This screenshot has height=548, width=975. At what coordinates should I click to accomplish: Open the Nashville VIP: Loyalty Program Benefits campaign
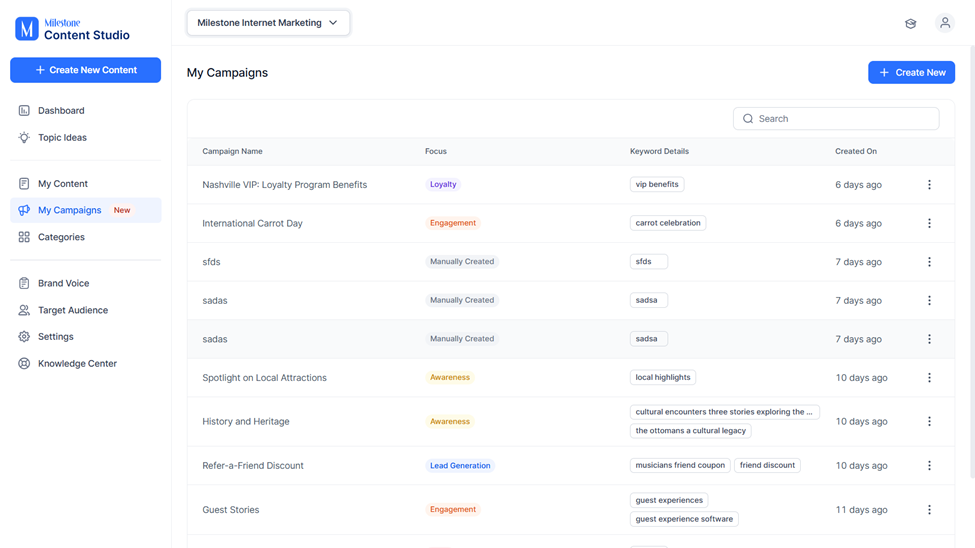tap(285, 185)
